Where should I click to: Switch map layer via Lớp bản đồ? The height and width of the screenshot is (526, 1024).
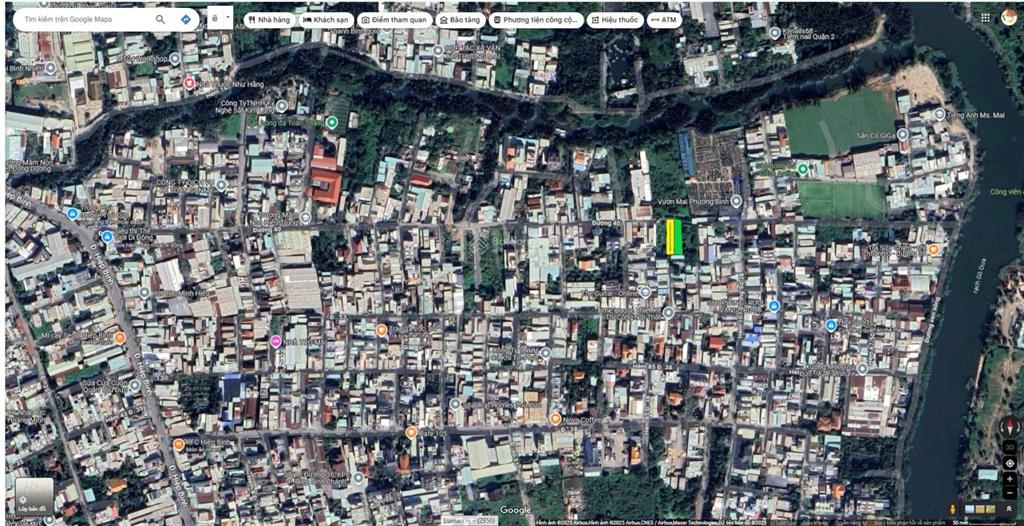[x=34, y=495]
